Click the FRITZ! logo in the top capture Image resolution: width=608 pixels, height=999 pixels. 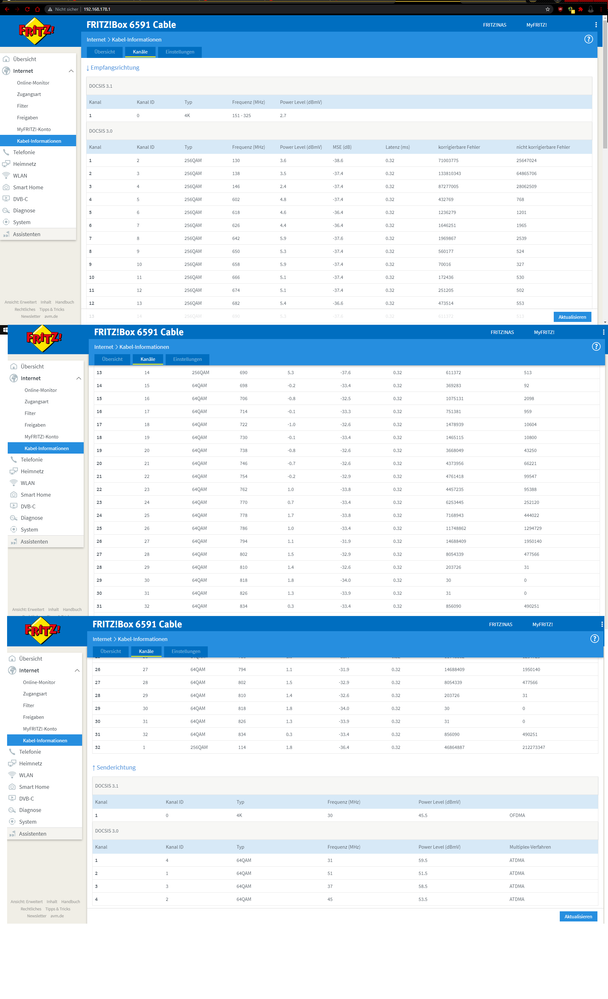click(36, 31)
